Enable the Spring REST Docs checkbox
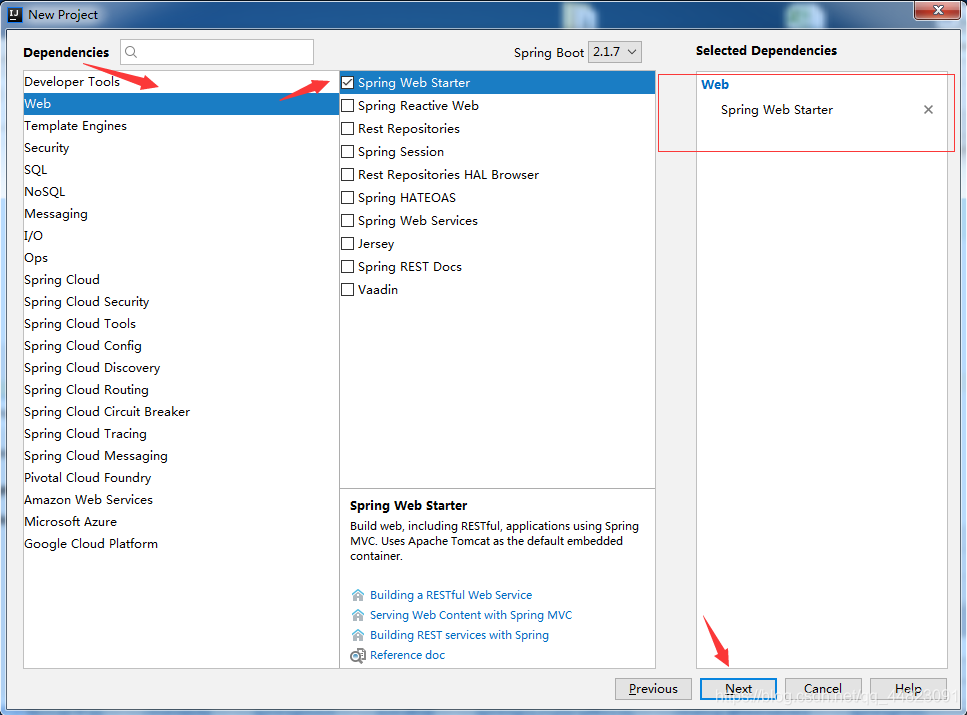 pos(348,267)
